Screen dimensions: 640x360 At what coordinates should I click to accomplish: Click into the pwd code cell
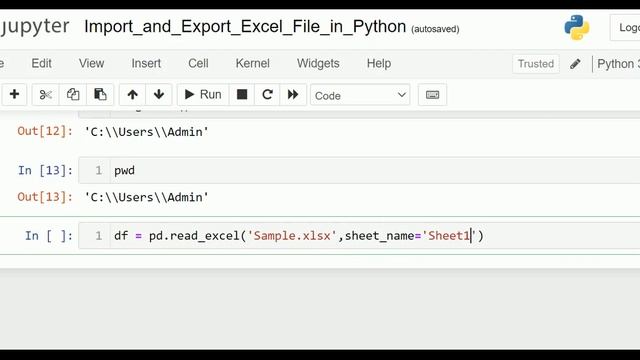pos(359,170)
